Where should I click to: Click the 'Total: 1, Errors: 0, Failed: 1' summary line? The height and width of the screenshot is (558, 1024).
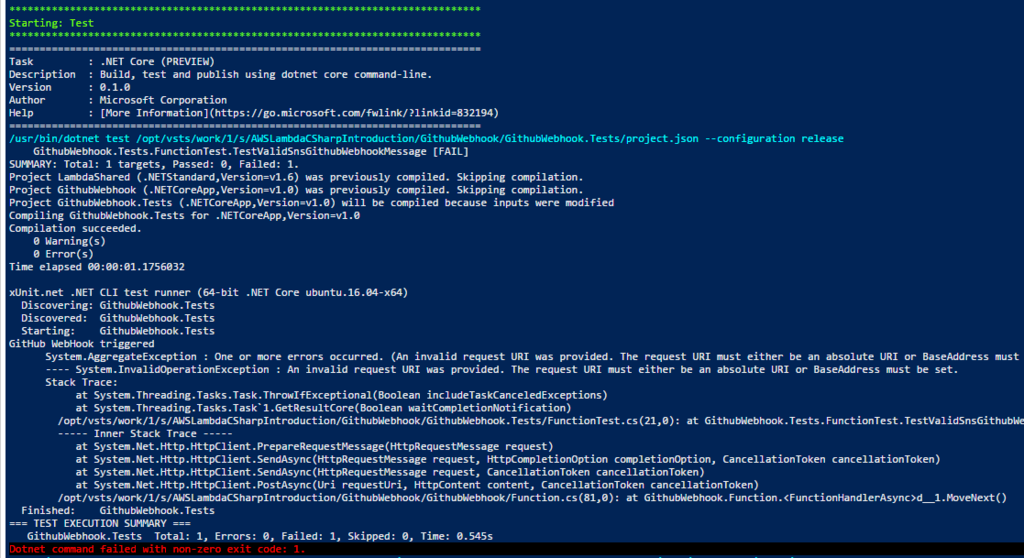point(259,536)
